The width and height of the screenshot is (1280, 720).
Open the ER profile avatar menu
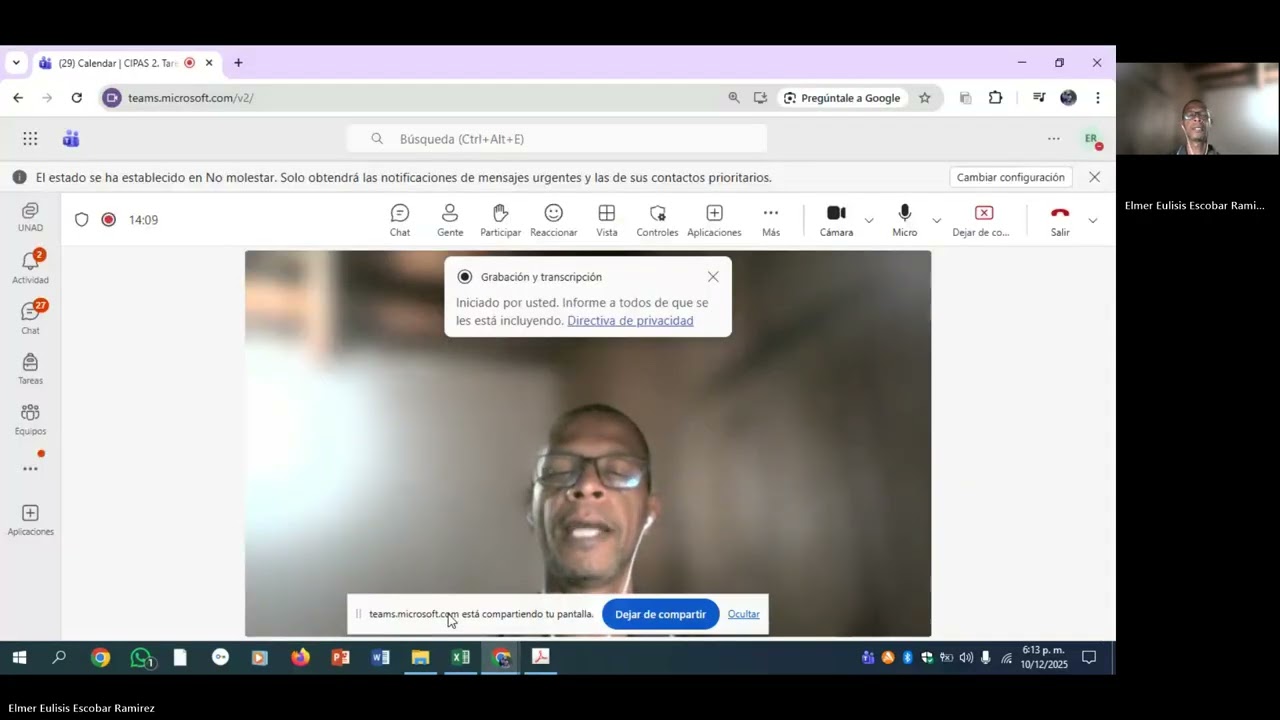point(1092,139)
